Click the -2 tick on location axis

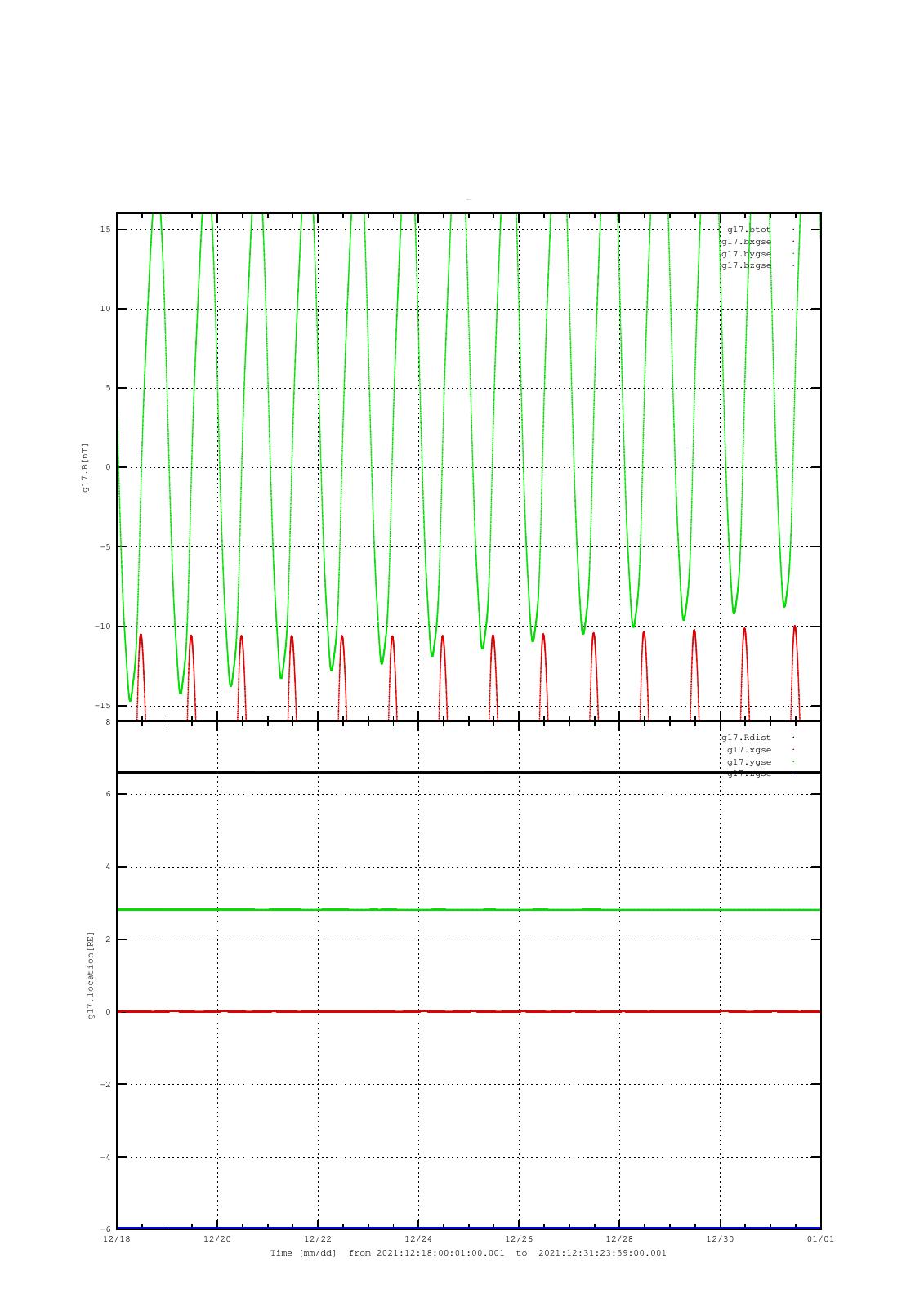pos(105,1085)
